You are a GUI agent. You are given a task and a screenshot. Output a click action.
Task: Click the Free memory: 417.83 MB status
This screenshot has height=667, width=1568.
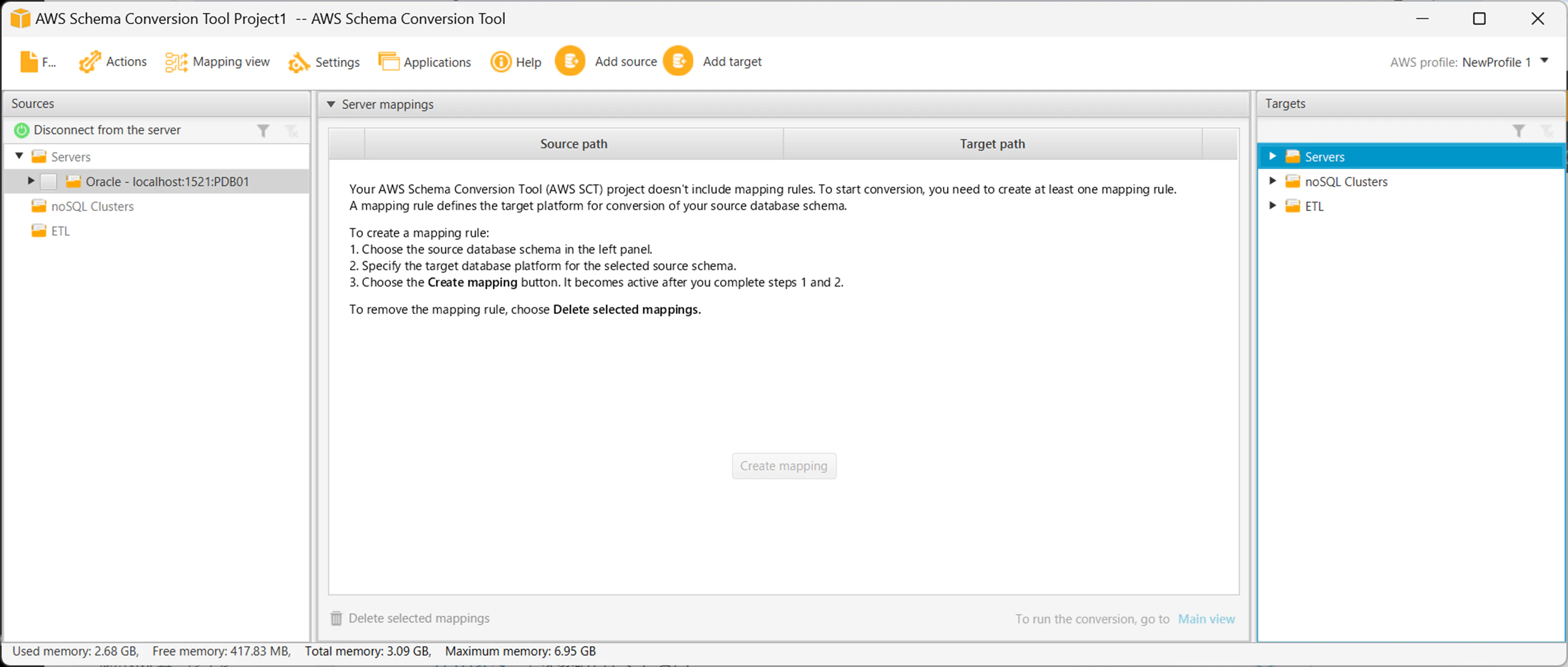coord(222,651)
